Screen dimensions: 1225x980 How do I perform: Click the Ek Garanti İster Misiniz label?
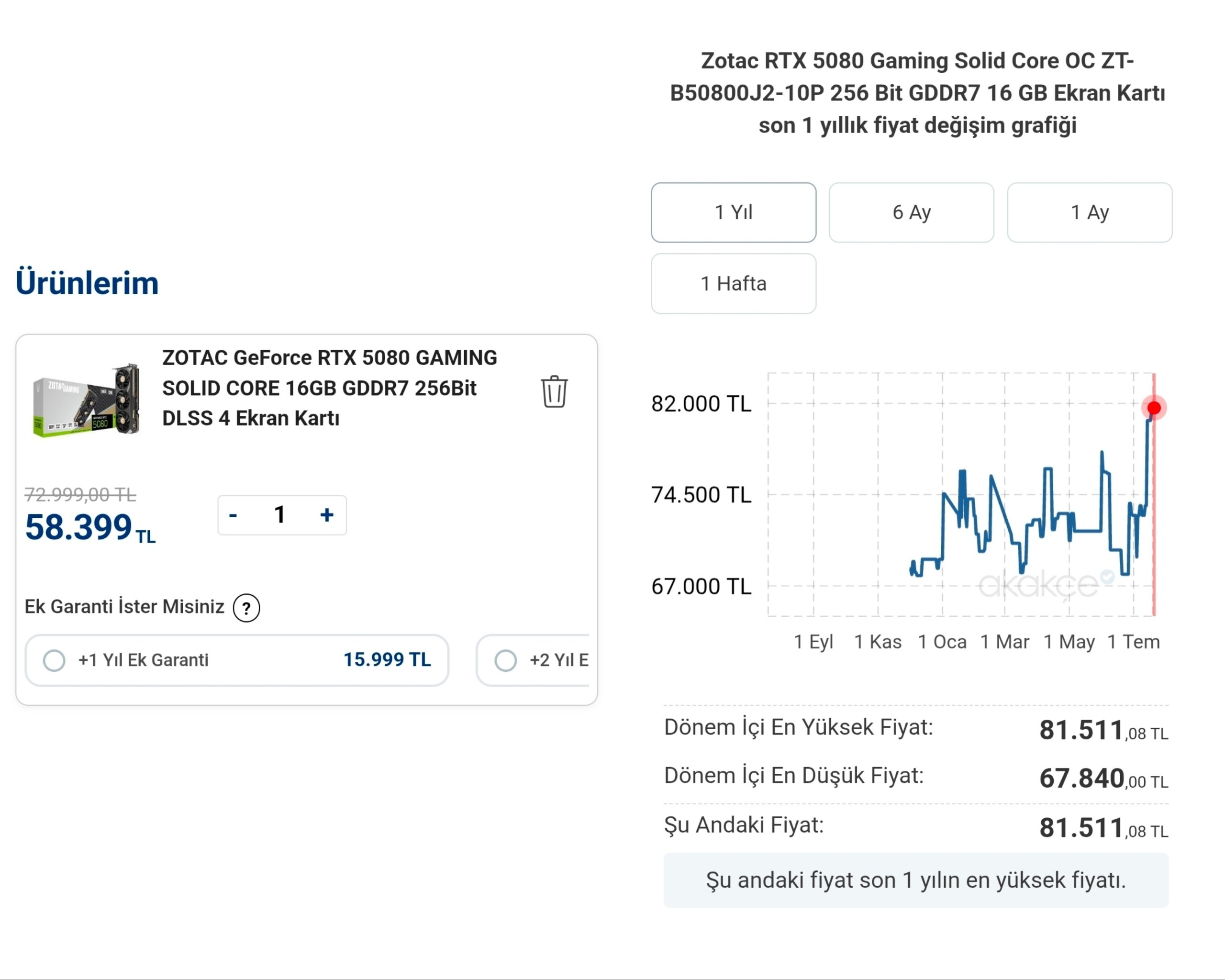(x=124, y=607)
